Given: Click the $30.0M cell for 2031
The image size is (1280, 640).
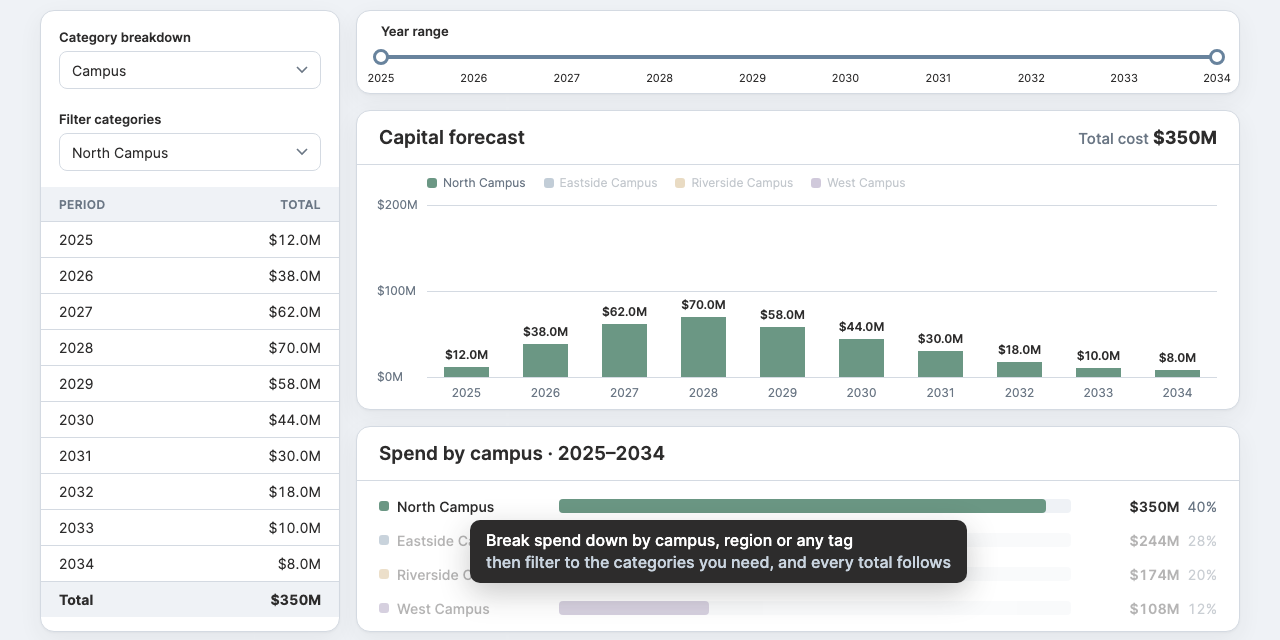Looking at the screenshot, I should pyautogui.click(x=294, y=456).
